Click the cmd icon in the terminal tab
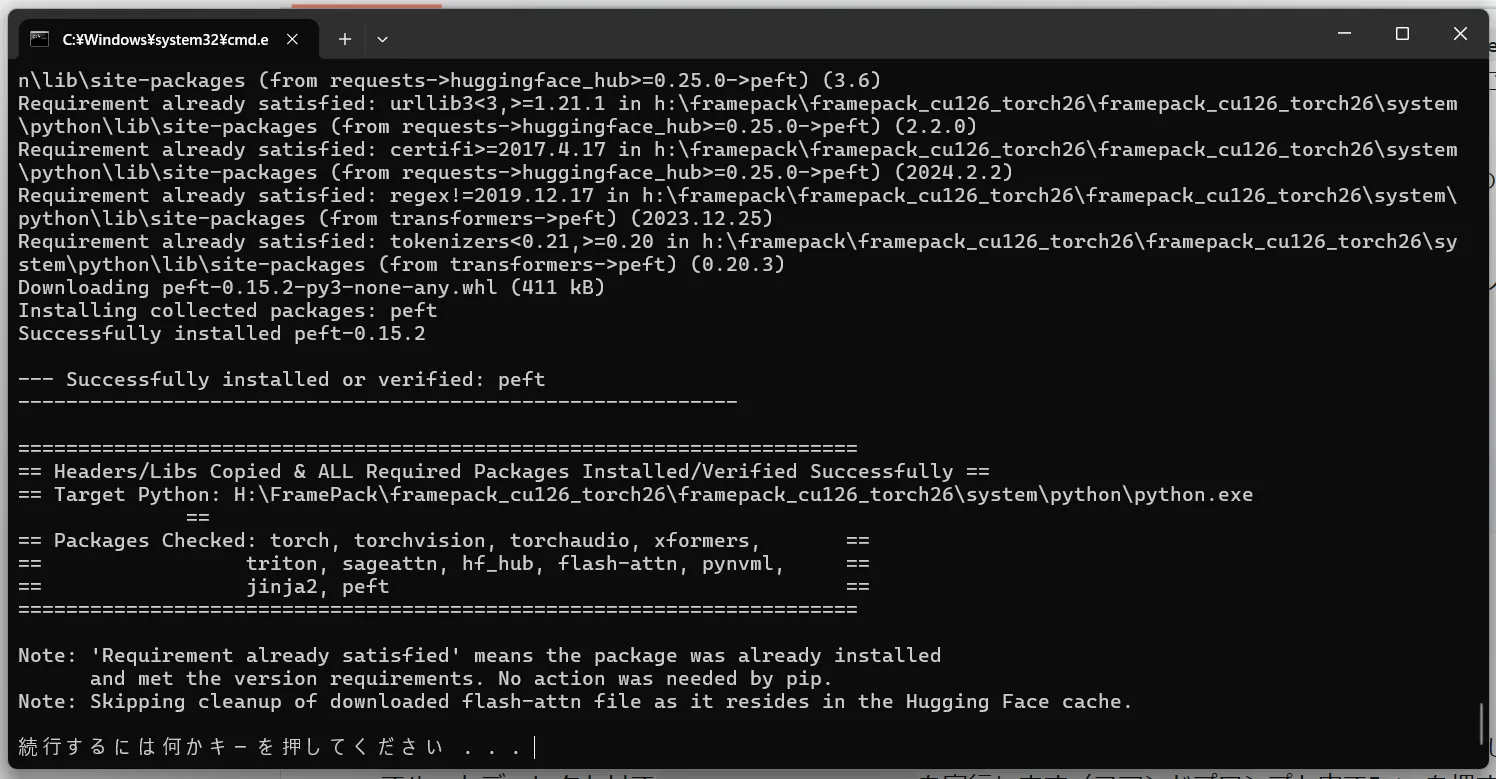The image size is (1496, 779). 39,39
